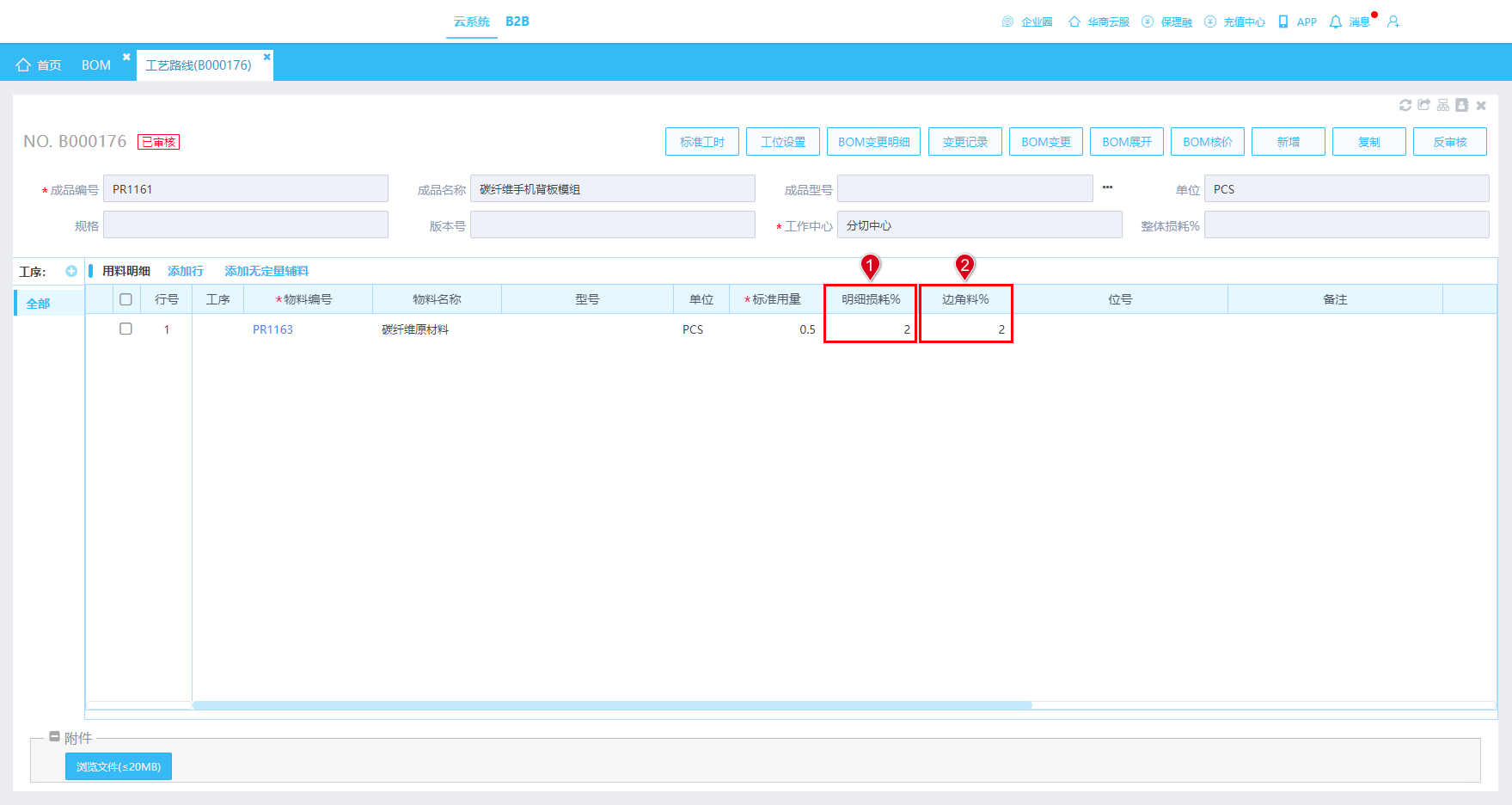Click the BOM核价 button
1512x805 pixels.
(x=1208, y=142)
